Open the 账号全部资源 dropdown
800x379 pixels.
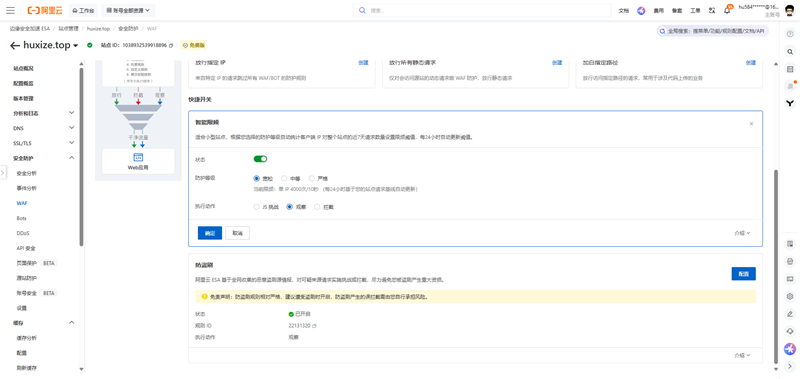click(128, 10)
